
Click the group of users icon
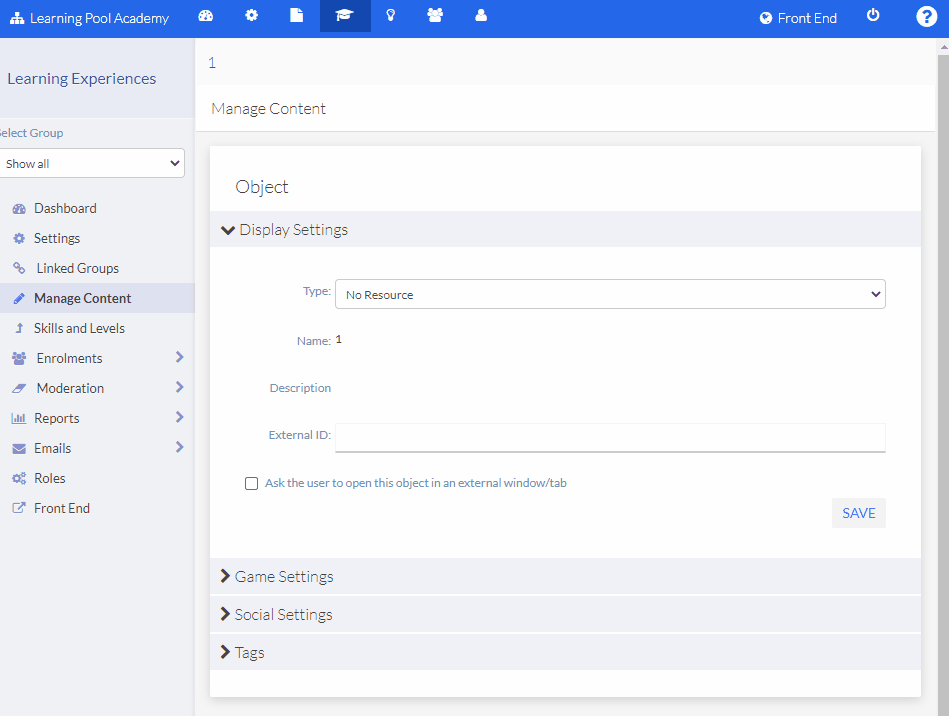coord(435,16)
